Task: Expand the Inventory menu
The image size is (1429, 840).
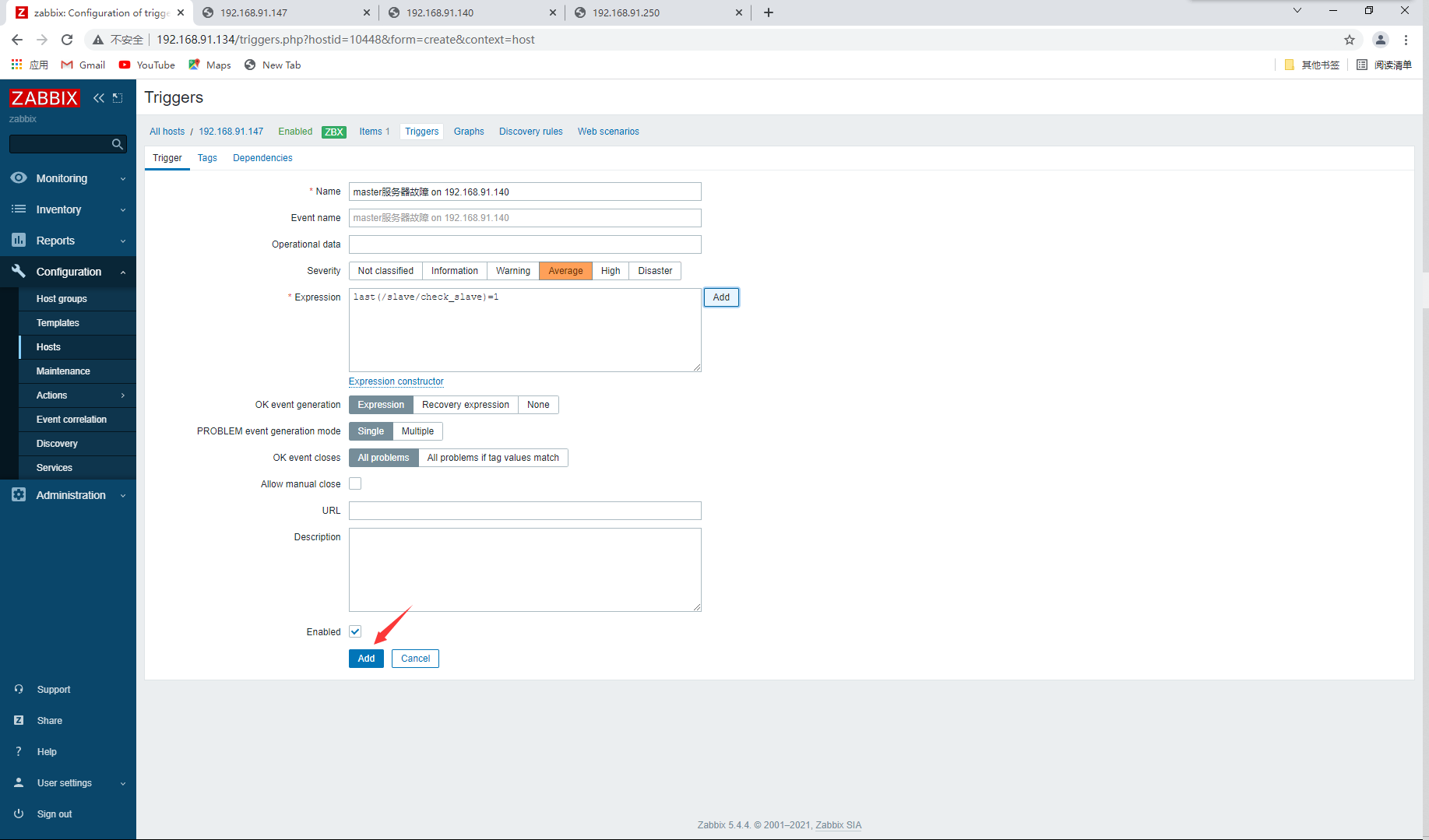Action: pos(123,210)
